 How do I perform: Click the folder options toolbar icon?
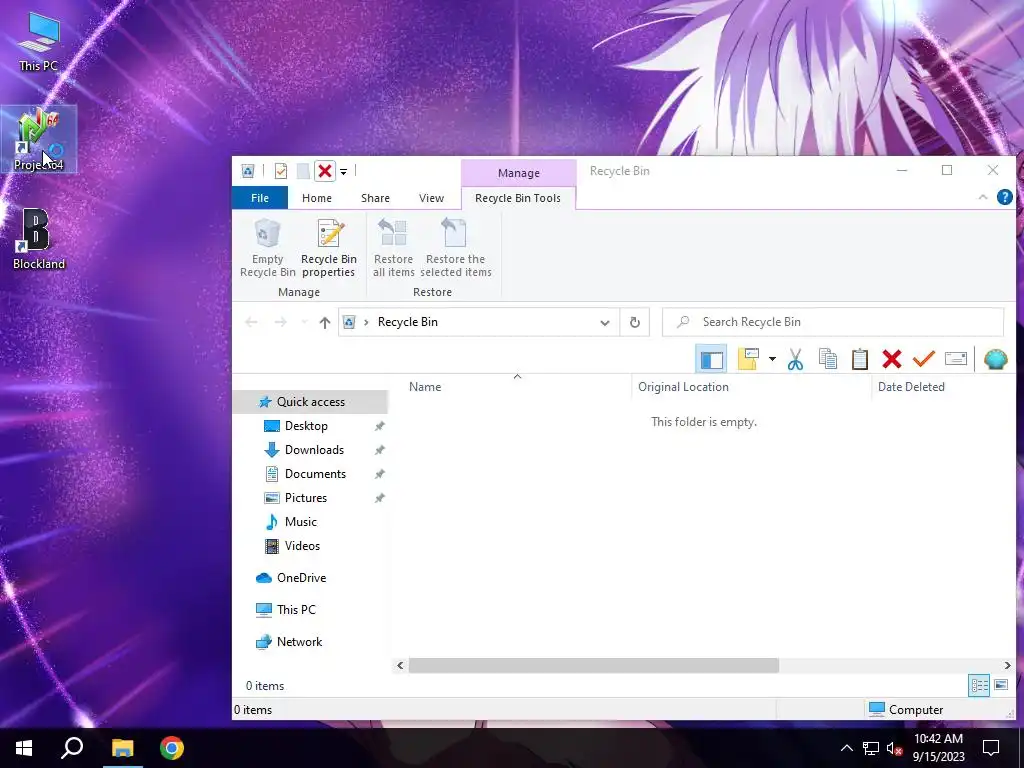pos(748,359)
